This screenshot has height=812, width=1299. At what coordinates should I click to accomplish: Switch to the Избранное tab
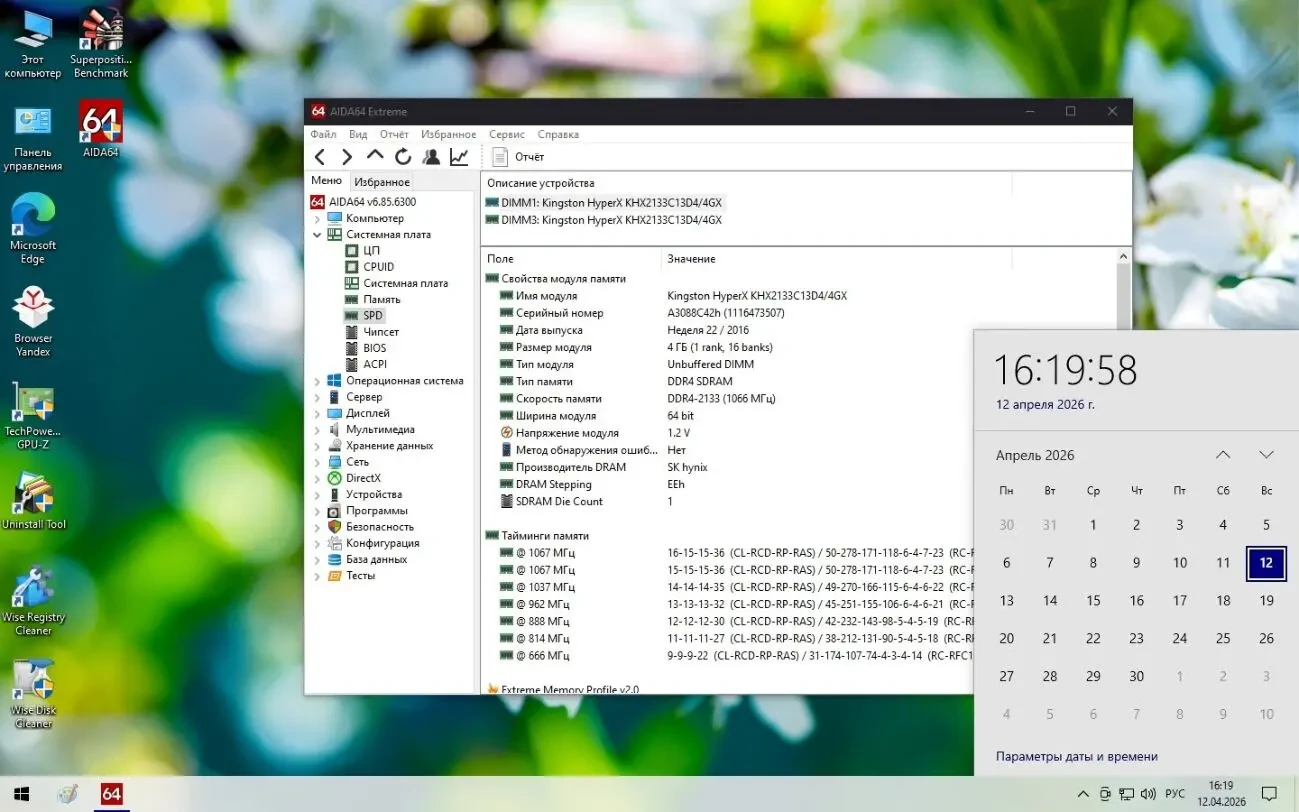(x=381, y=181)
